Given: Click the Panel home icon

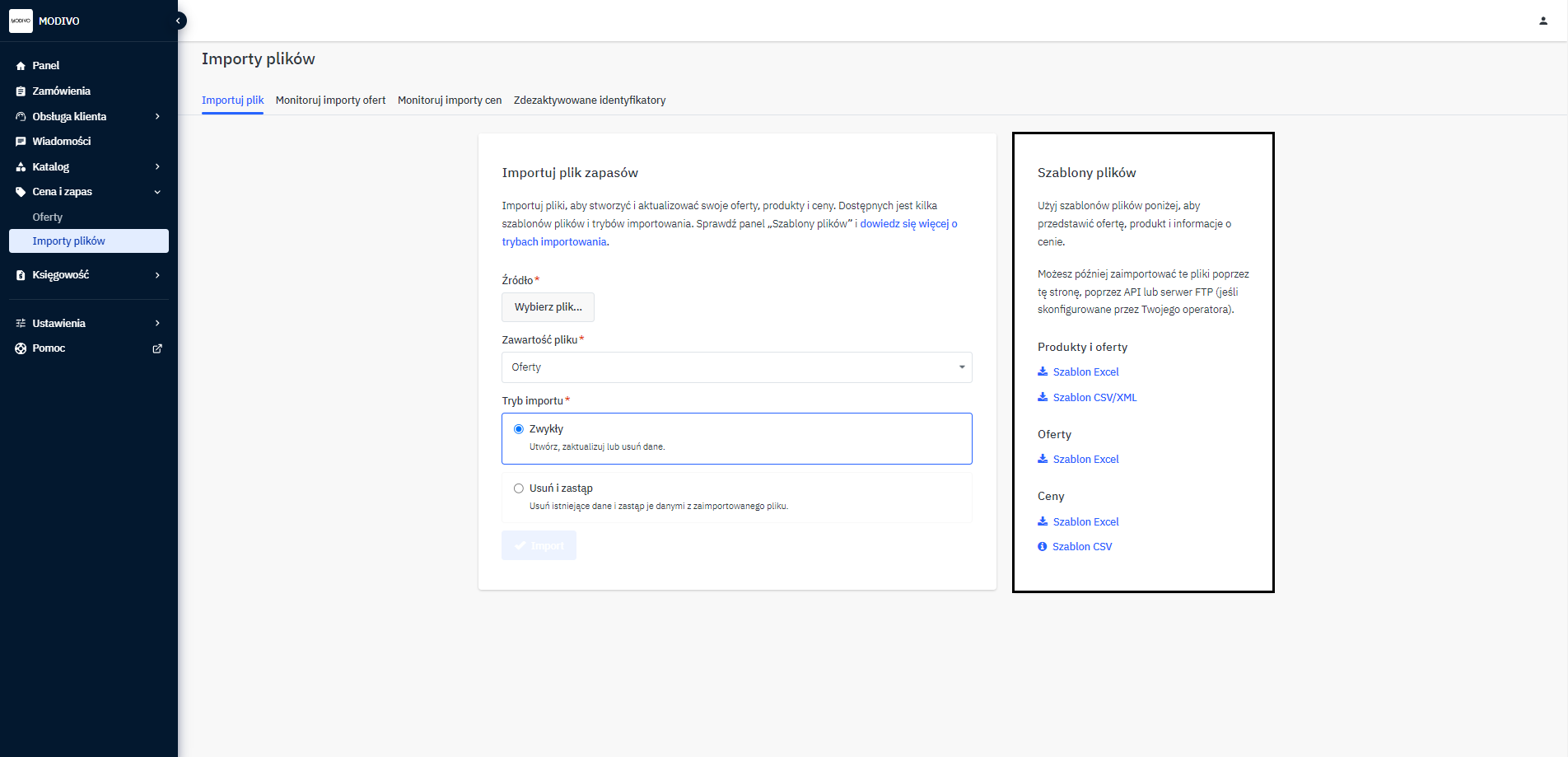Looking at the screenshot, I should (21, 66).
